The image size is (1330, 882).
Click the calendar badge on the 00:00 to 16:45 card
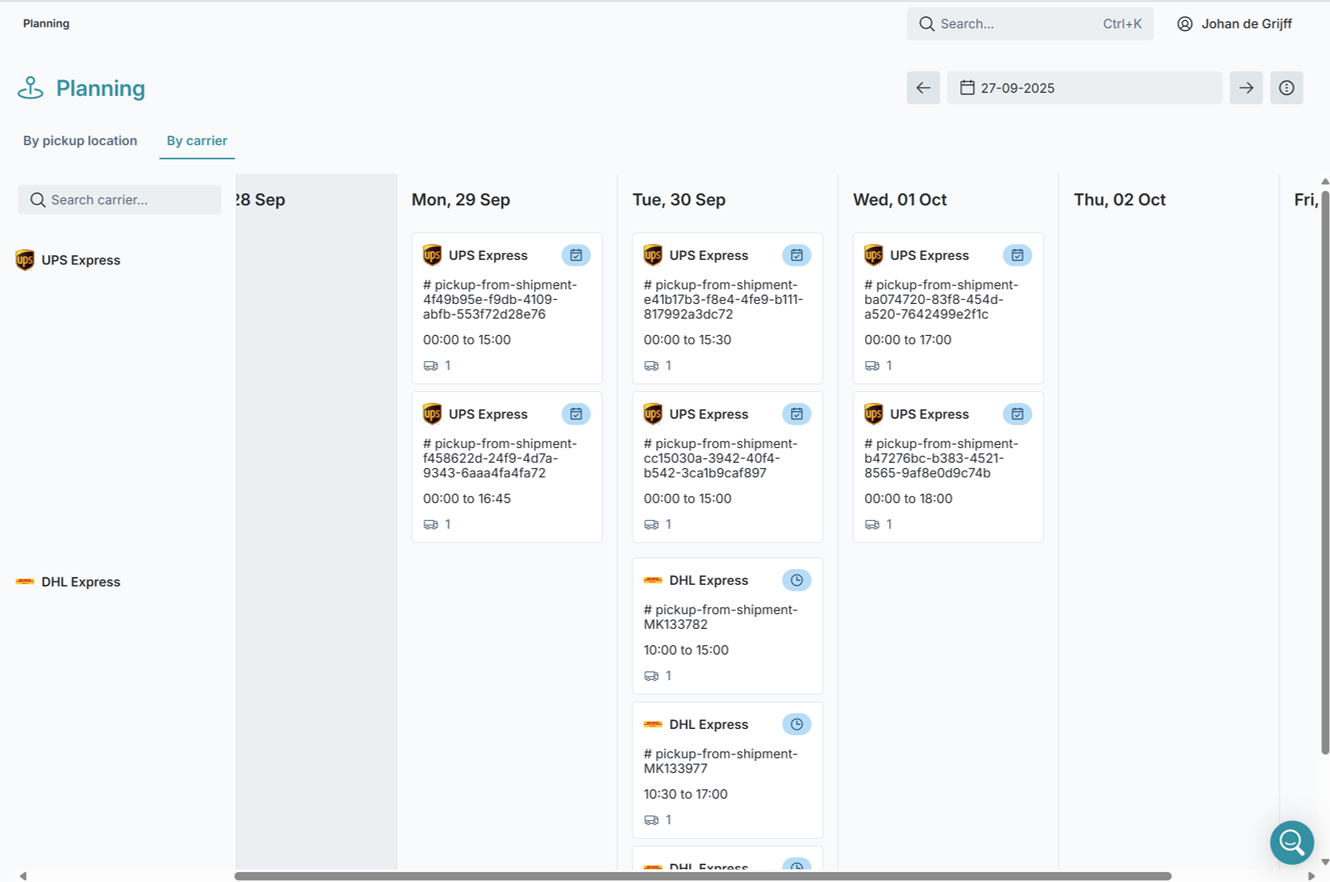click(x=576, y=414)
